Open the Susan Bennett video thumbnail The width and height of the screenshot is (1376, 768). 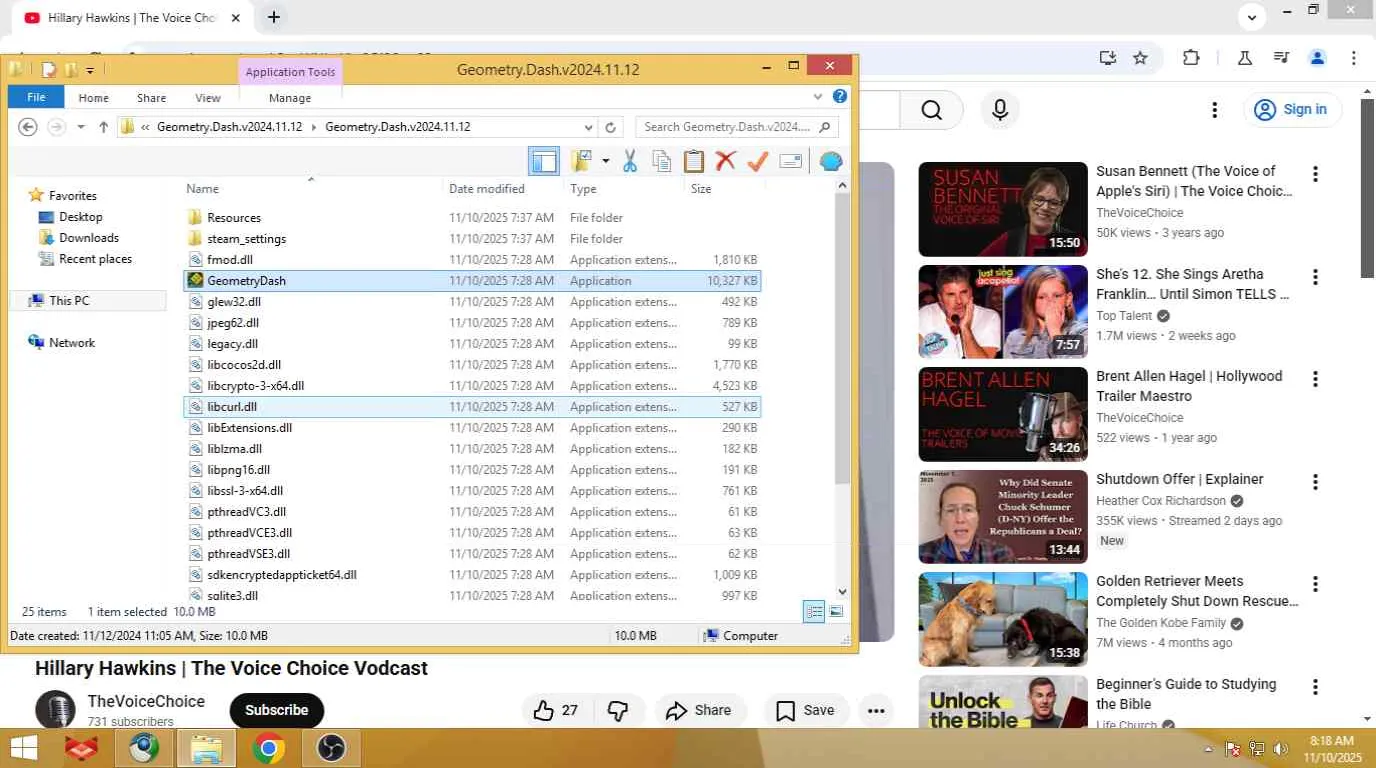[x=1003, y=209]
